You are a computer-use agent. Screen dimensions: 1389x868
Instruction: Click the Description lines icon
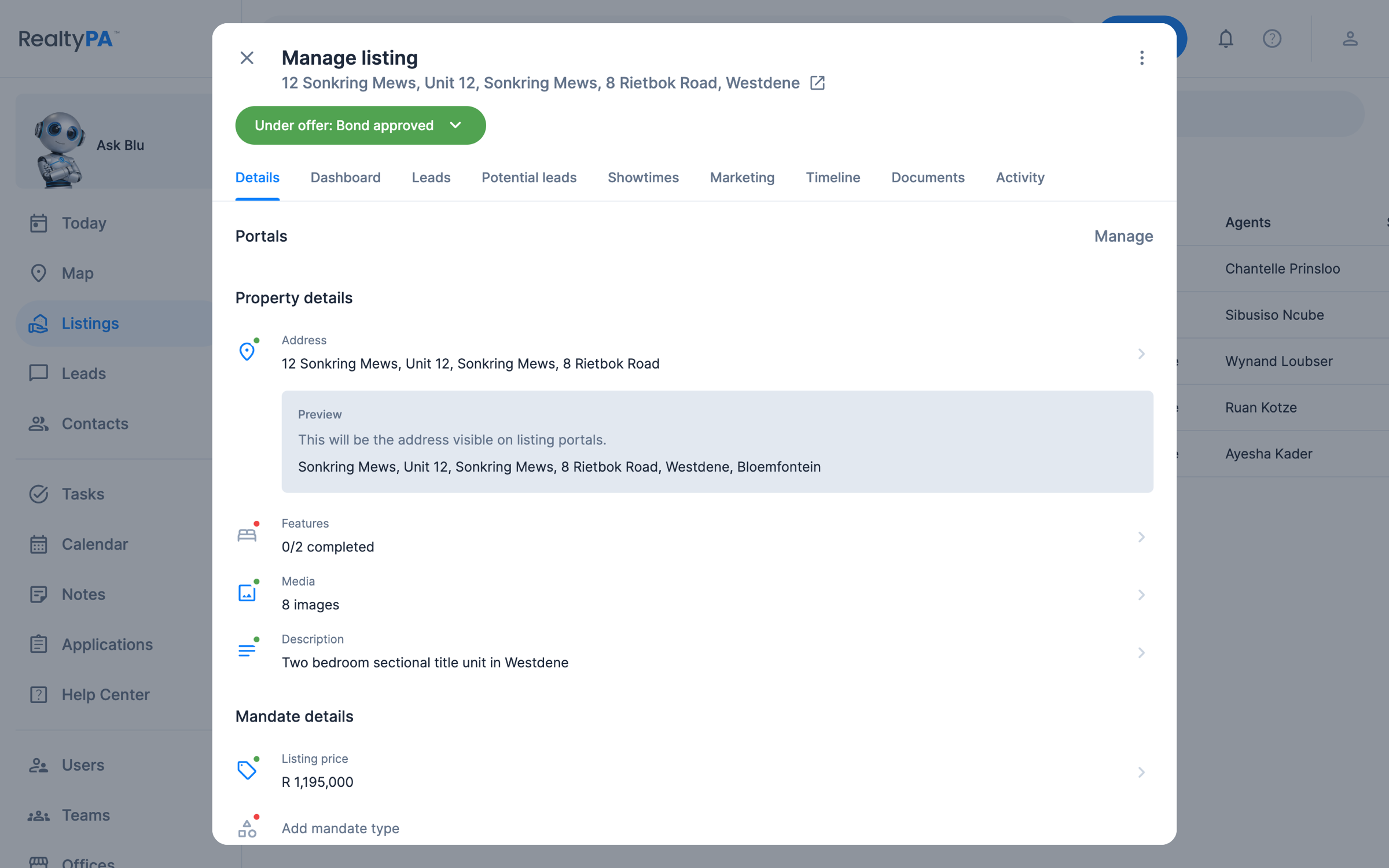pyautogui.click(x=247, y=650)
